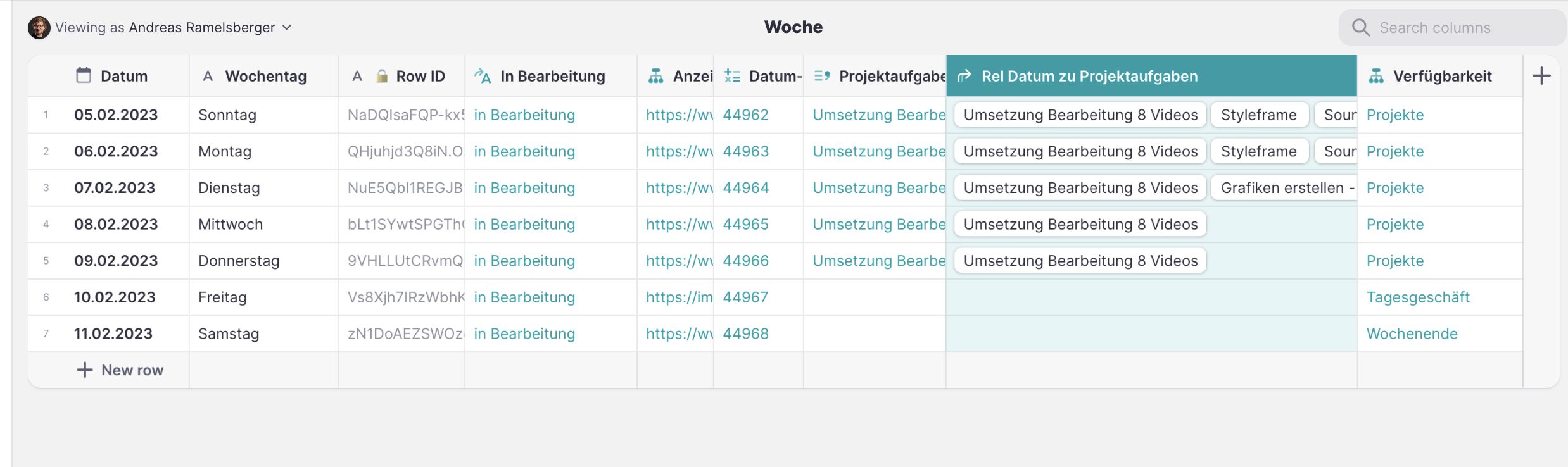Viewport: 1568px width, 467px height.
Task: Select the Projektaufgaben column header
Action: 891,77
